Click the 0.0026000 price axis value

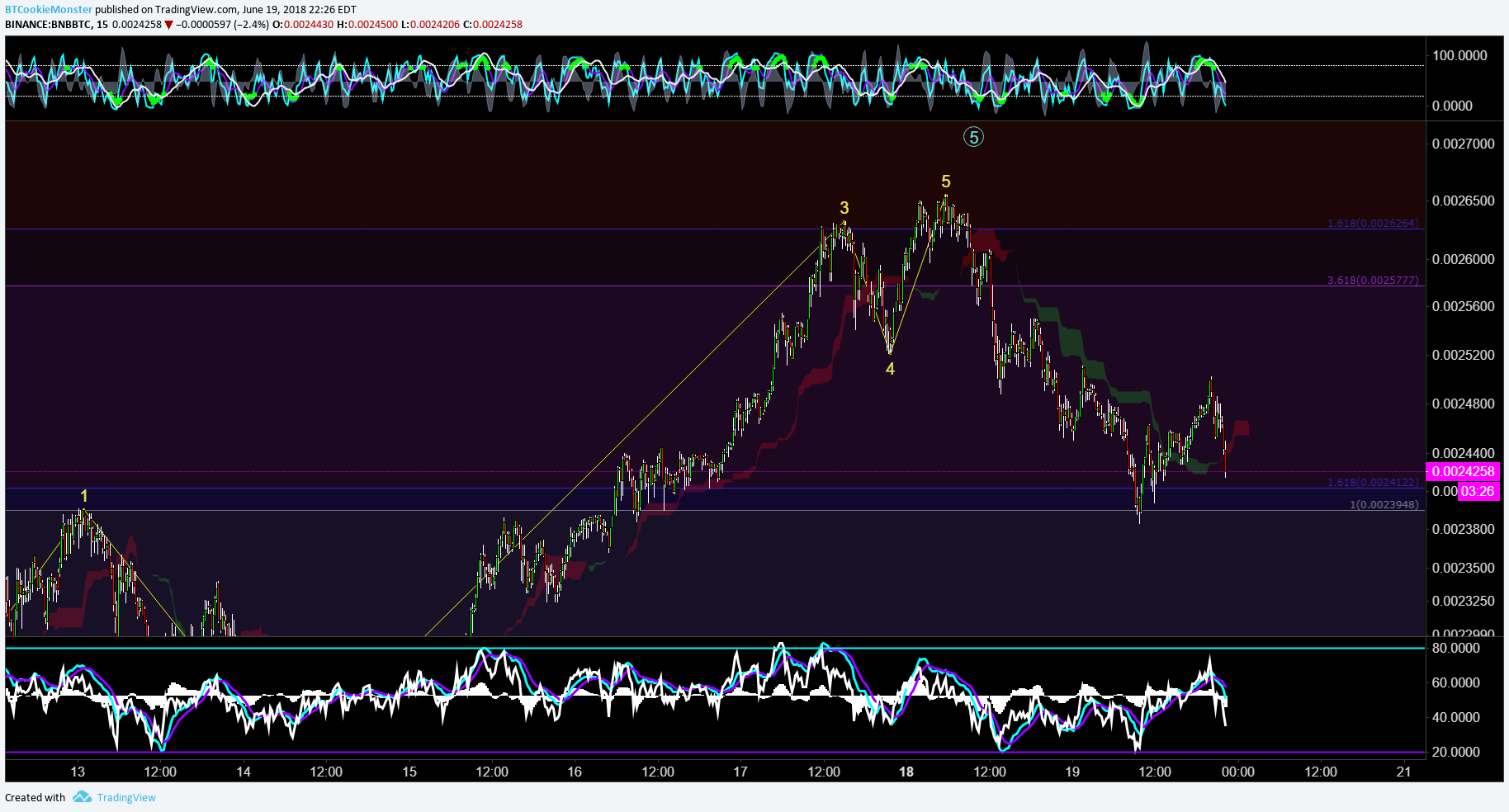click(x=1463, y=259)
